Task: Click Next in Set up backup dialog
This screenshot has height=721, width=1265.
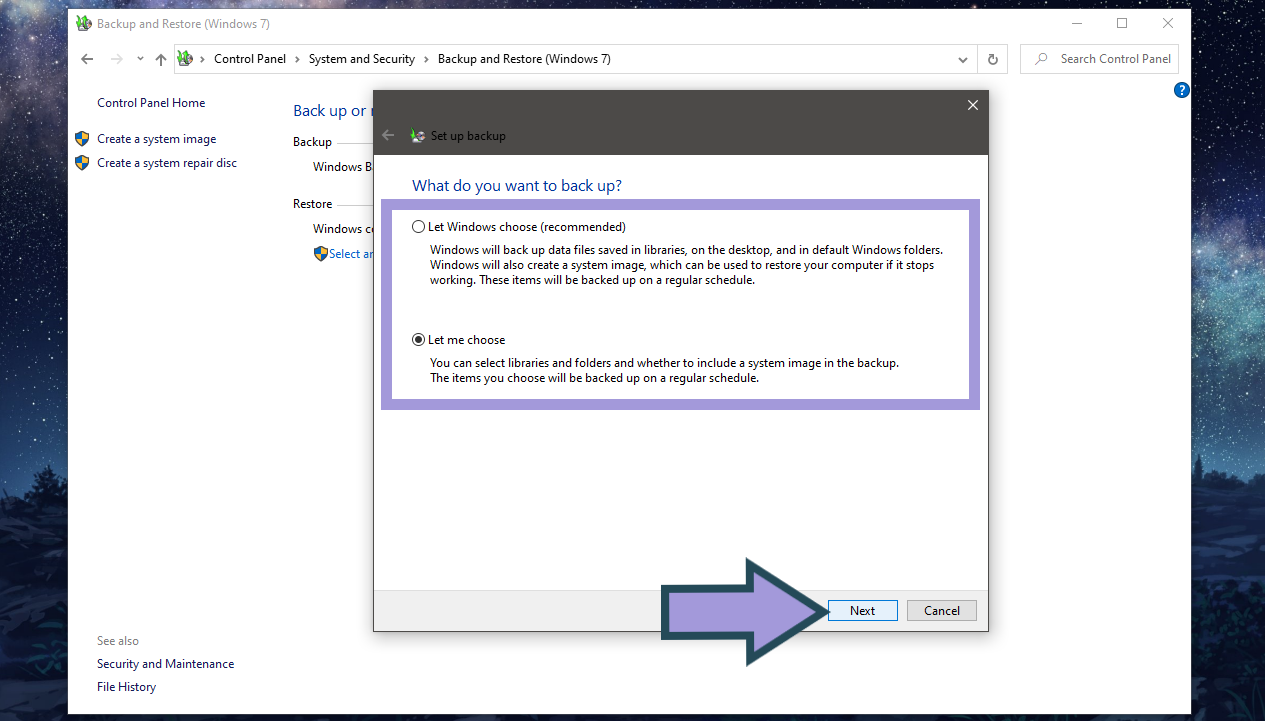Action: point(862,610)
